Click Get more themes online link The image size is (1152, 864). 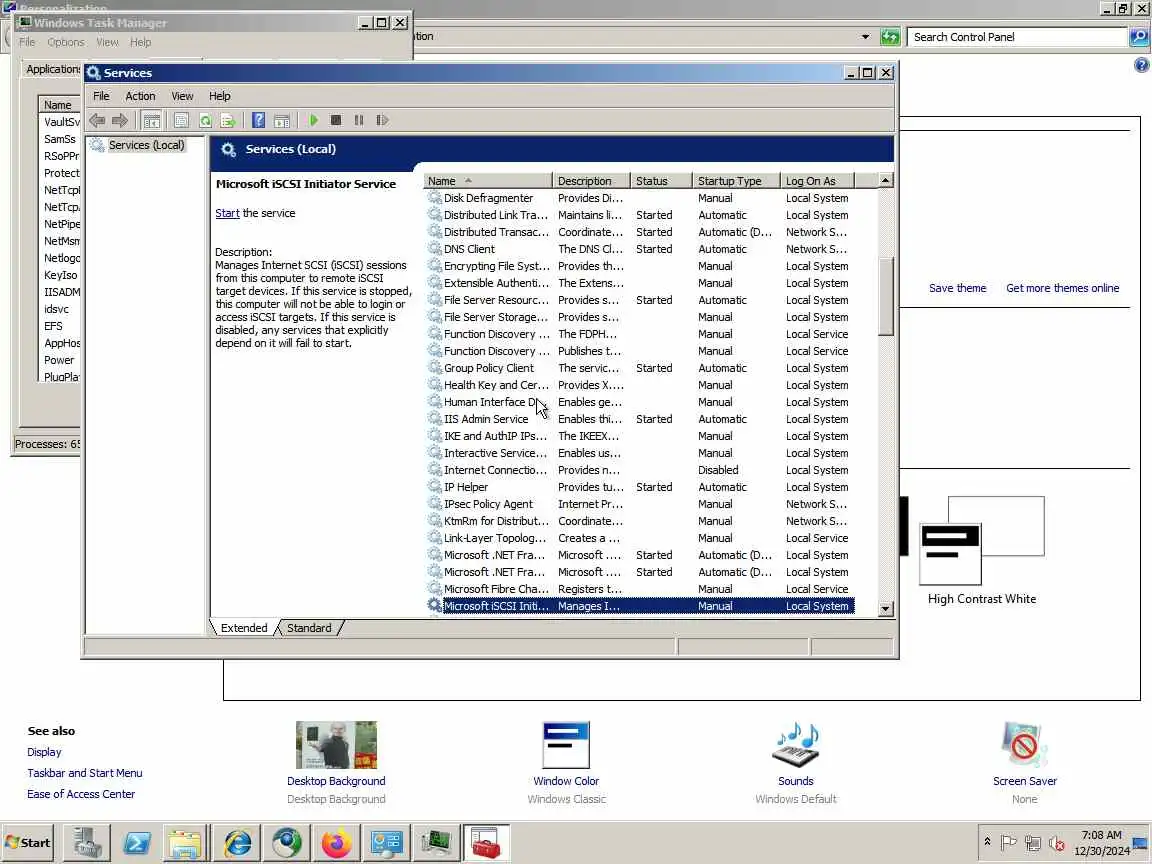tap(1062, 288)
